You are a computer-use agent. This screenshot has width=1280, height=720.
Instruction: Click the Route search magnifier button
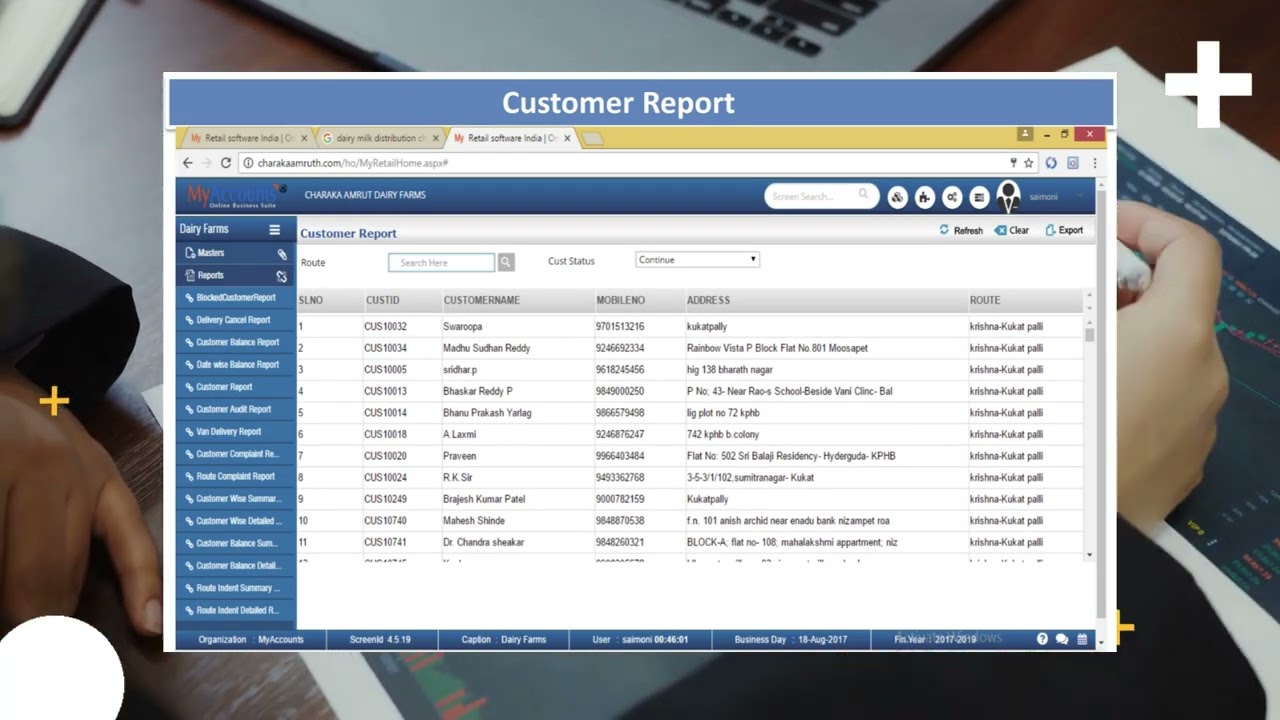point(506,262)
